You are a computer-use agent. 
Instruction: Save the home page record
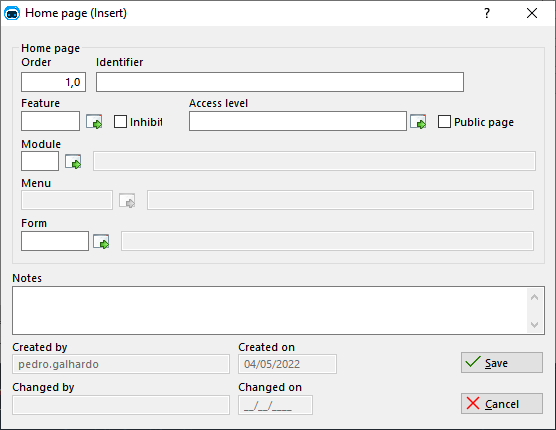tap(502, 363)
